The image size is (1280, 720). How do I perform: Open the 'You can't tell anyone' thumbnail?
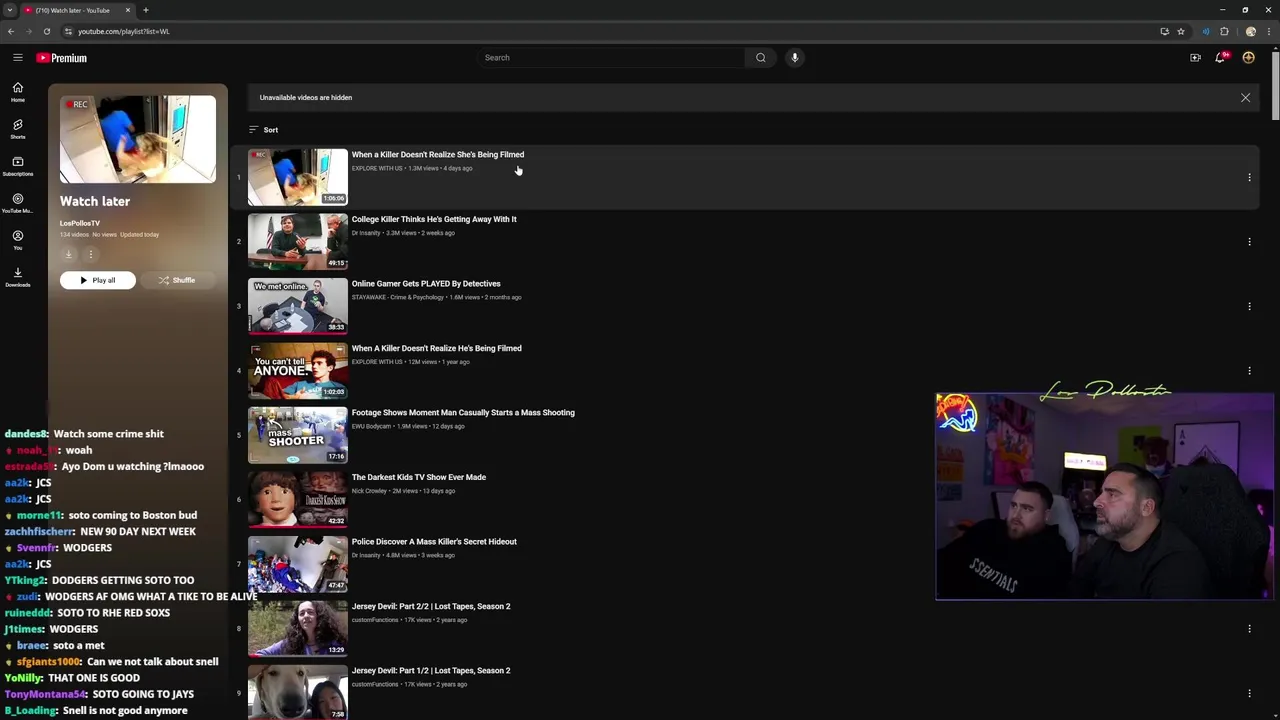[298, 370]
